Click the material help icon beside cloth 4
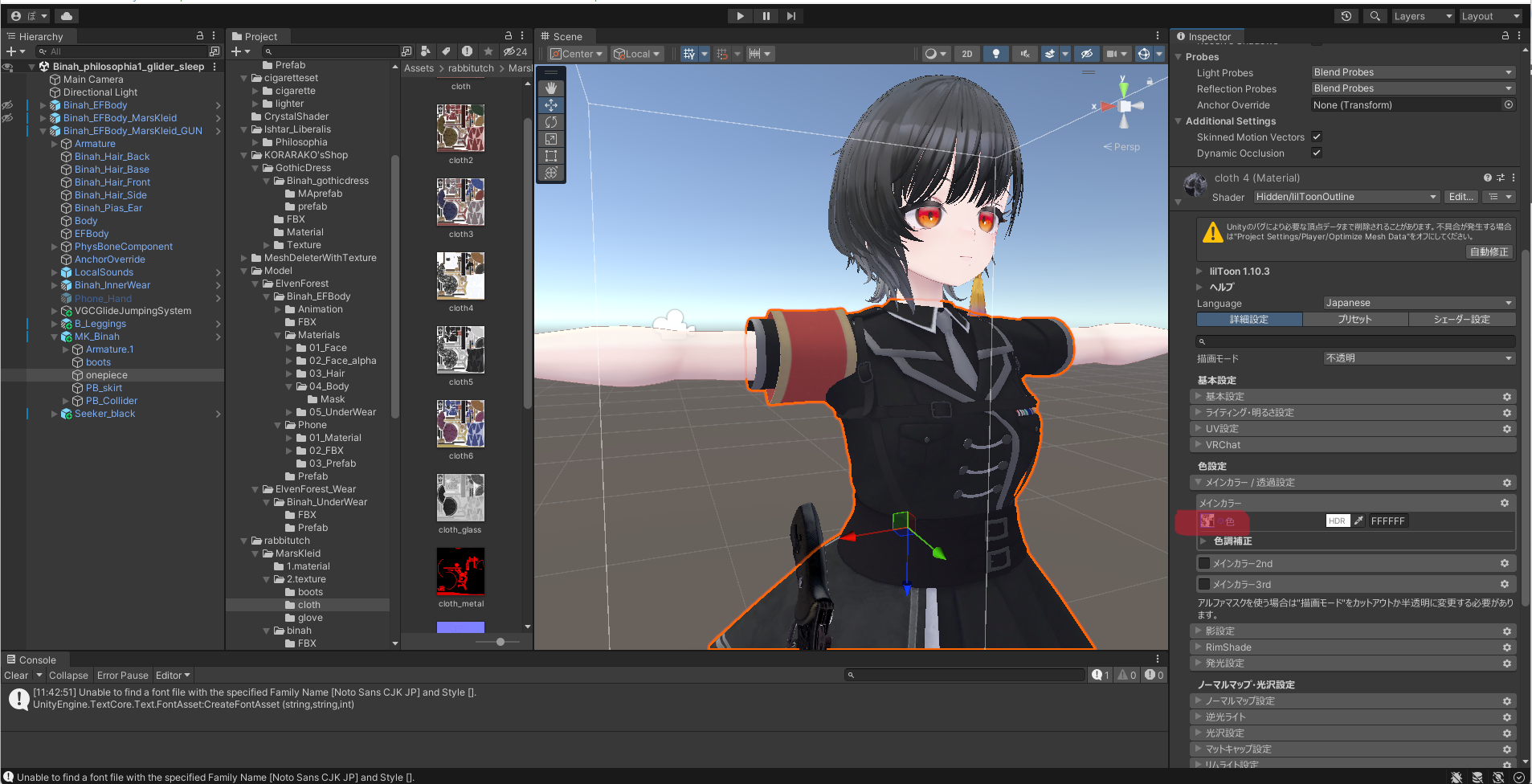Image resolution: width=1532 pixels, height=784 pixels. 1487,178
